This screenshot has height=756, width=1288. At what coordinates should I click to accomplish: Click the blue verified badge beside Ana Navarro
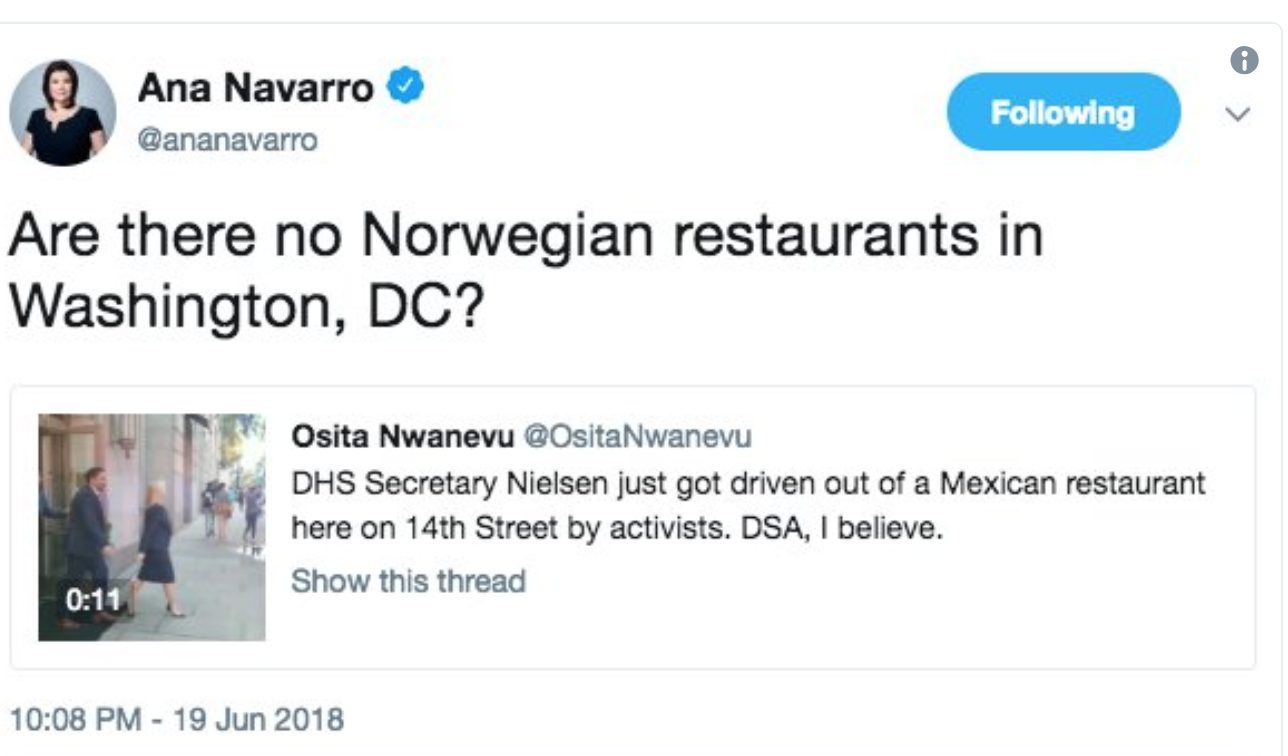point(405,88)
